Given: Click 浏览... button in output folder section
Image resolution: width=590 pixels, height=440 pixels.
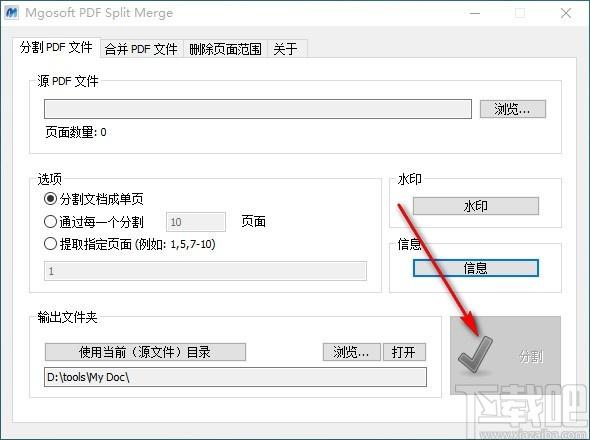Looking at the screenshot, I should (x=351, y=352).
